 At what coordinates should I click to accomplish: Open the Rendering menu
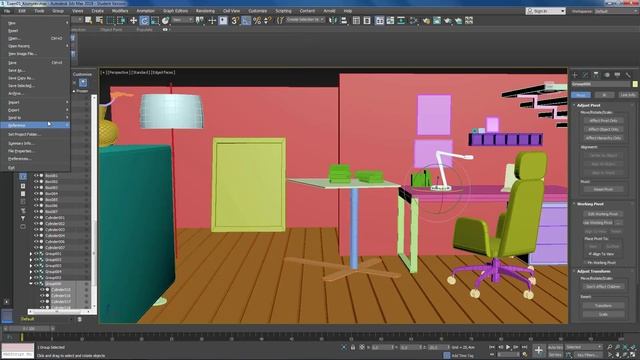pos(205,11)
